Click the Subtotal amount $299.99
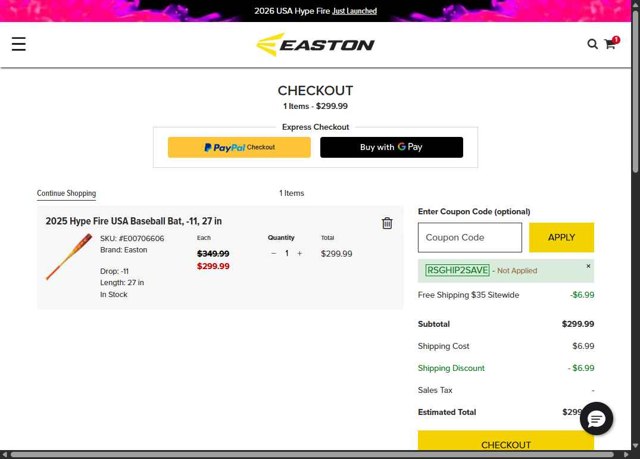 point(578,324)
